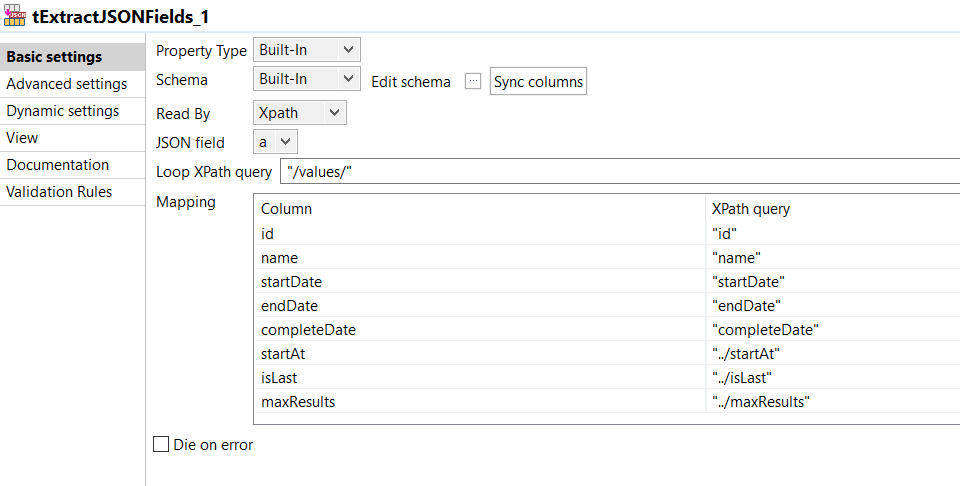
Task: Go to the Documentation tab
Action: point(58,165)
